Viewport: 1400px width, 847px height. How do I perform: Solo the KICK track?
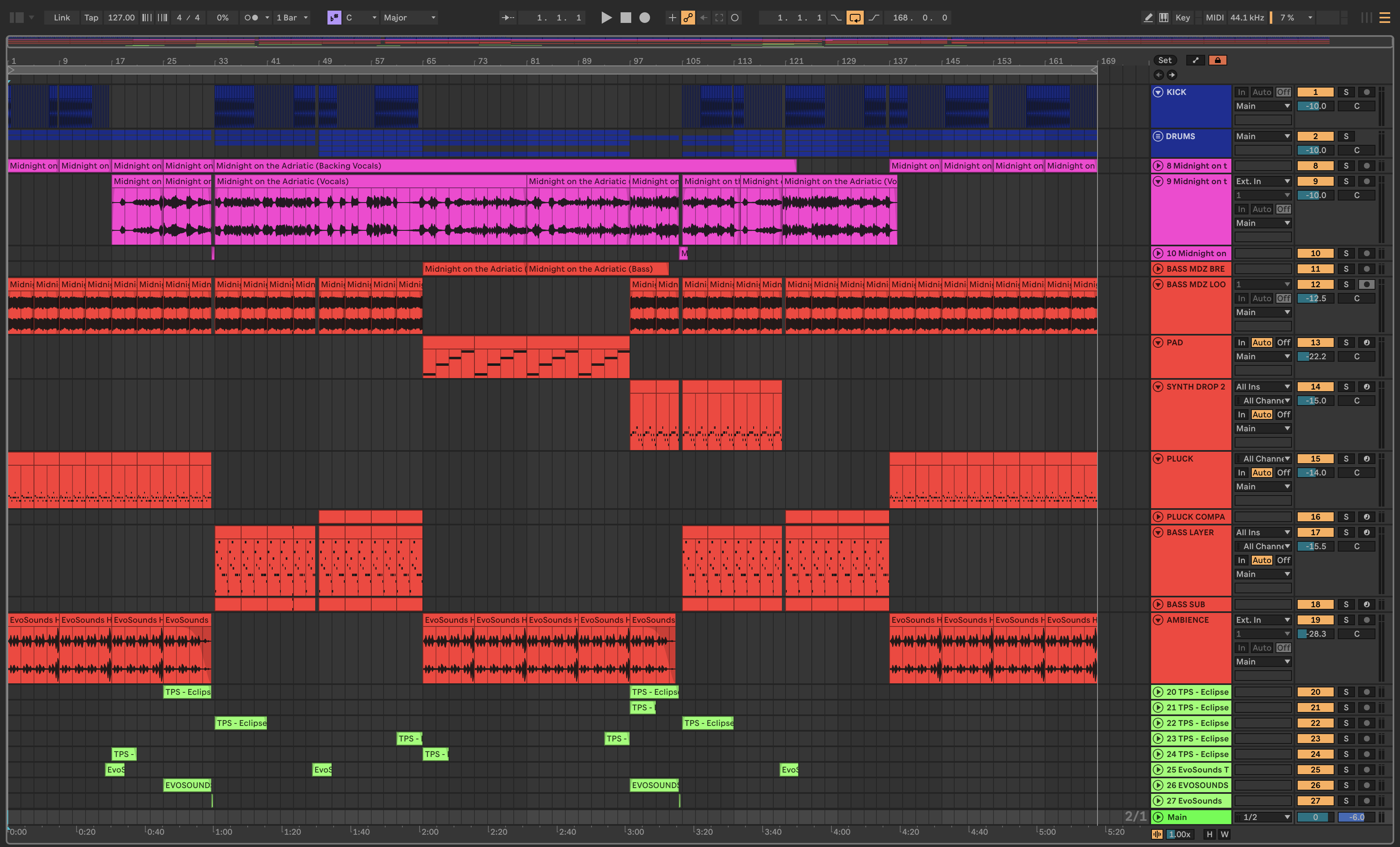[x=1346, y=92]
